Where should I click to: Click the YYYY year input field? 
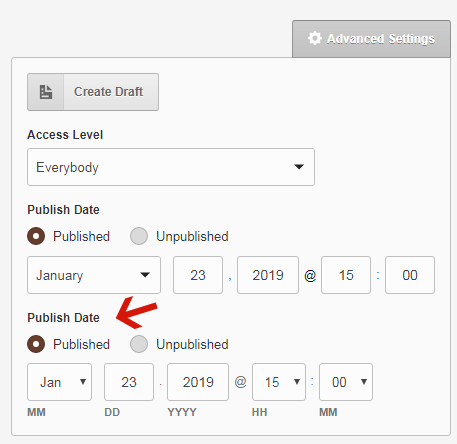coord(198,382)
